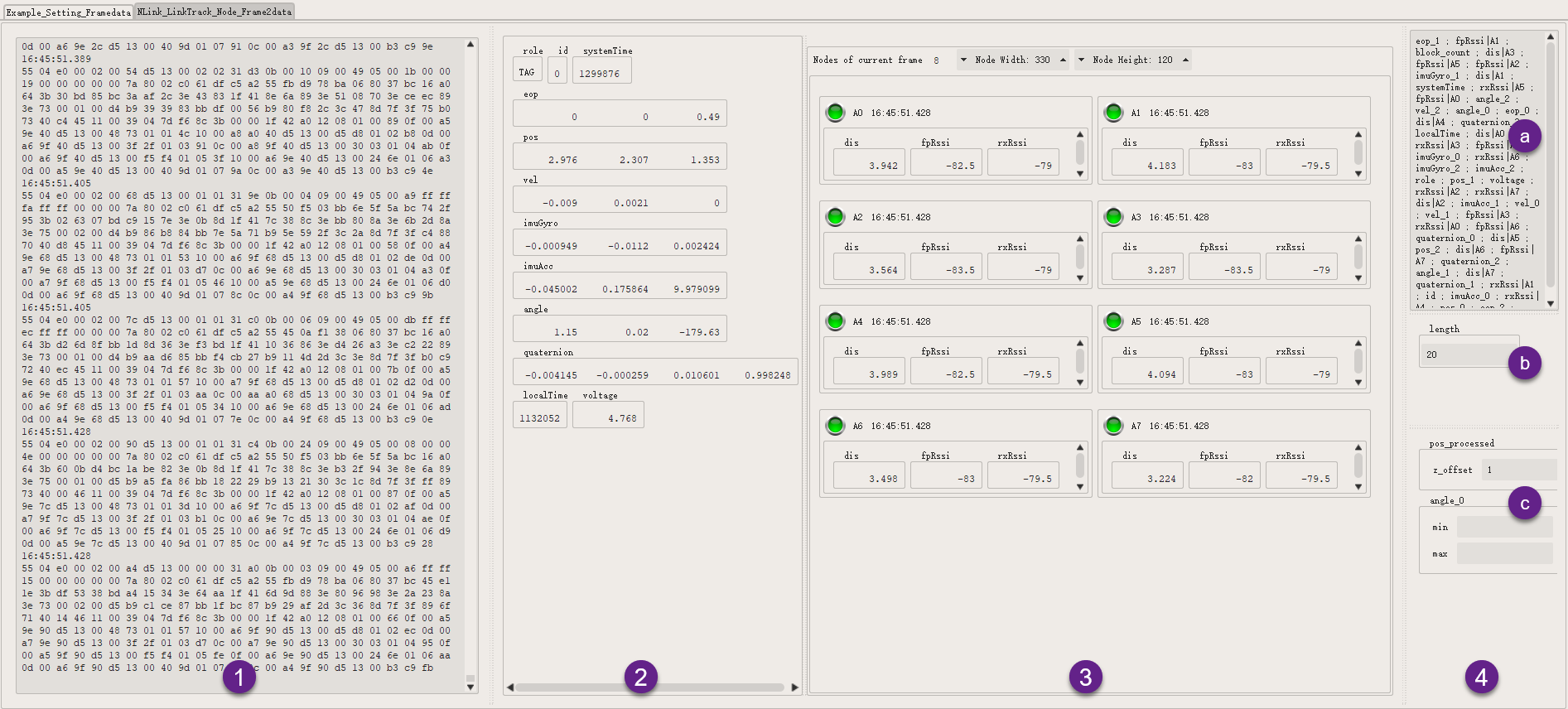The width and height of the screenshot is (1568, 709).
Task: Click the systemTime field 1299876
Action: point(602,72)
